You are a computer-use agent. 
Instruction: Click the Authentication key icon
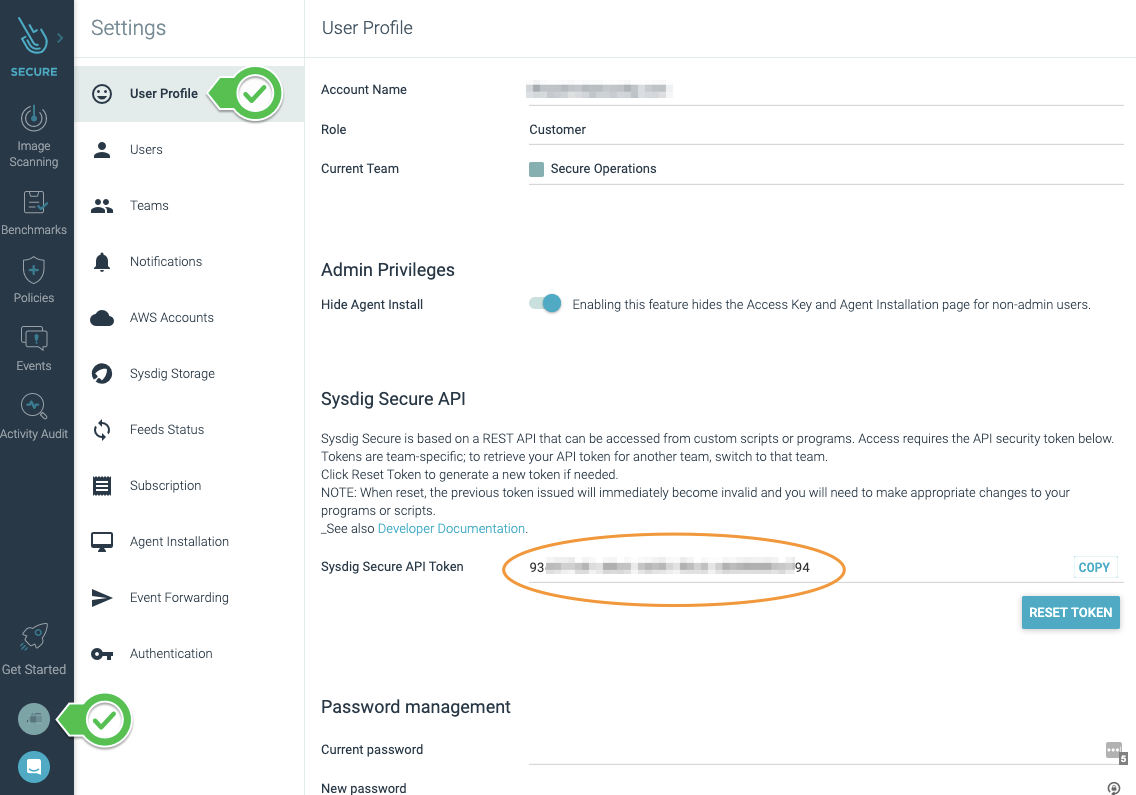pos(102,654)
